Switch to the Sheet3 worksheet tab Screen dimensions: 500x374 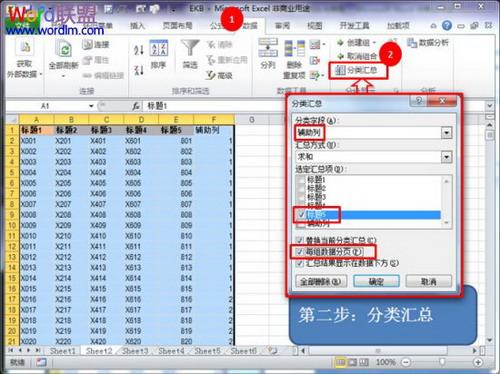(135, 351)
